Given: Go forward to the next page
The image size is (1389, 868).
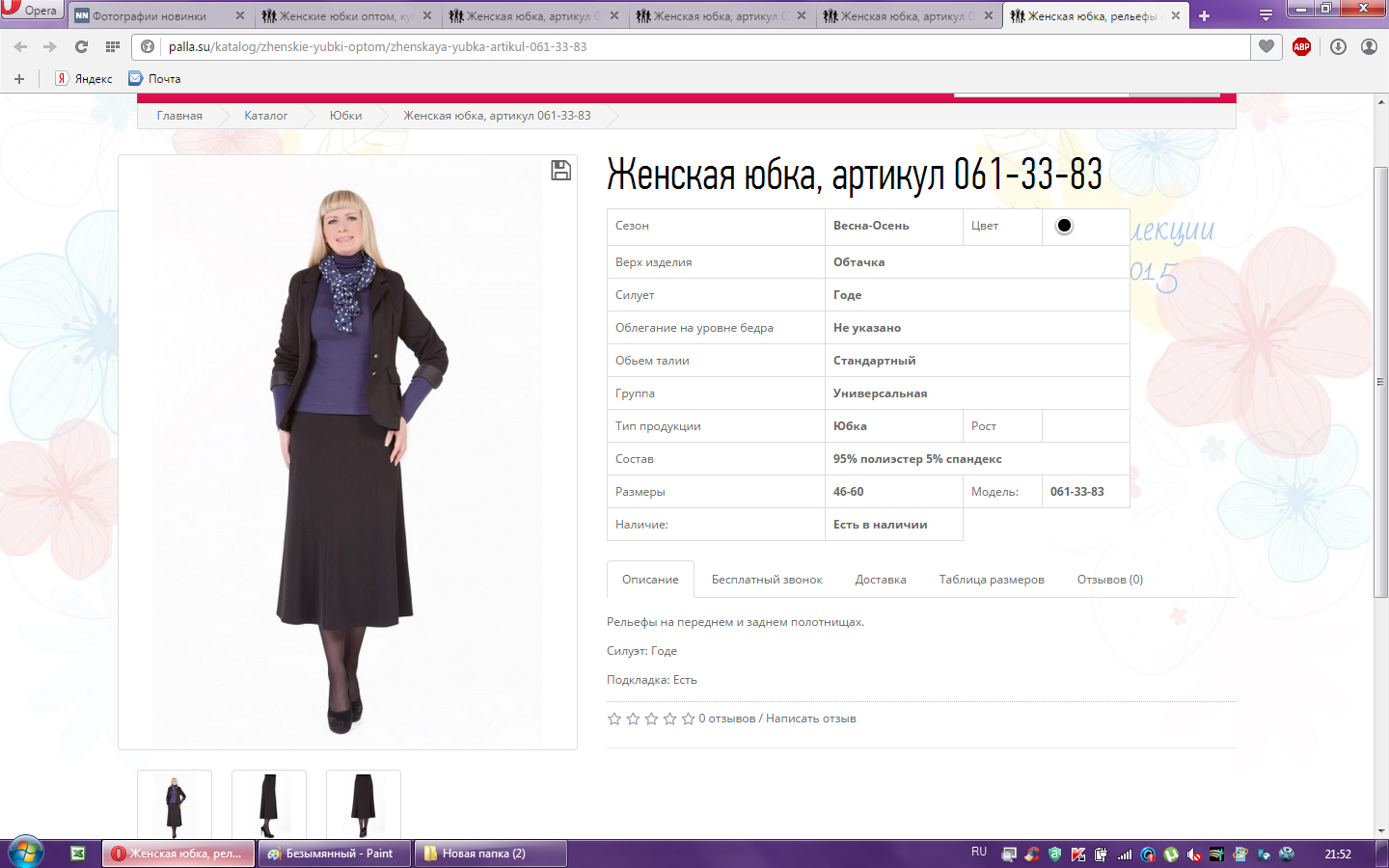Looking at the screenshot, I should click(x=50, y=46).
